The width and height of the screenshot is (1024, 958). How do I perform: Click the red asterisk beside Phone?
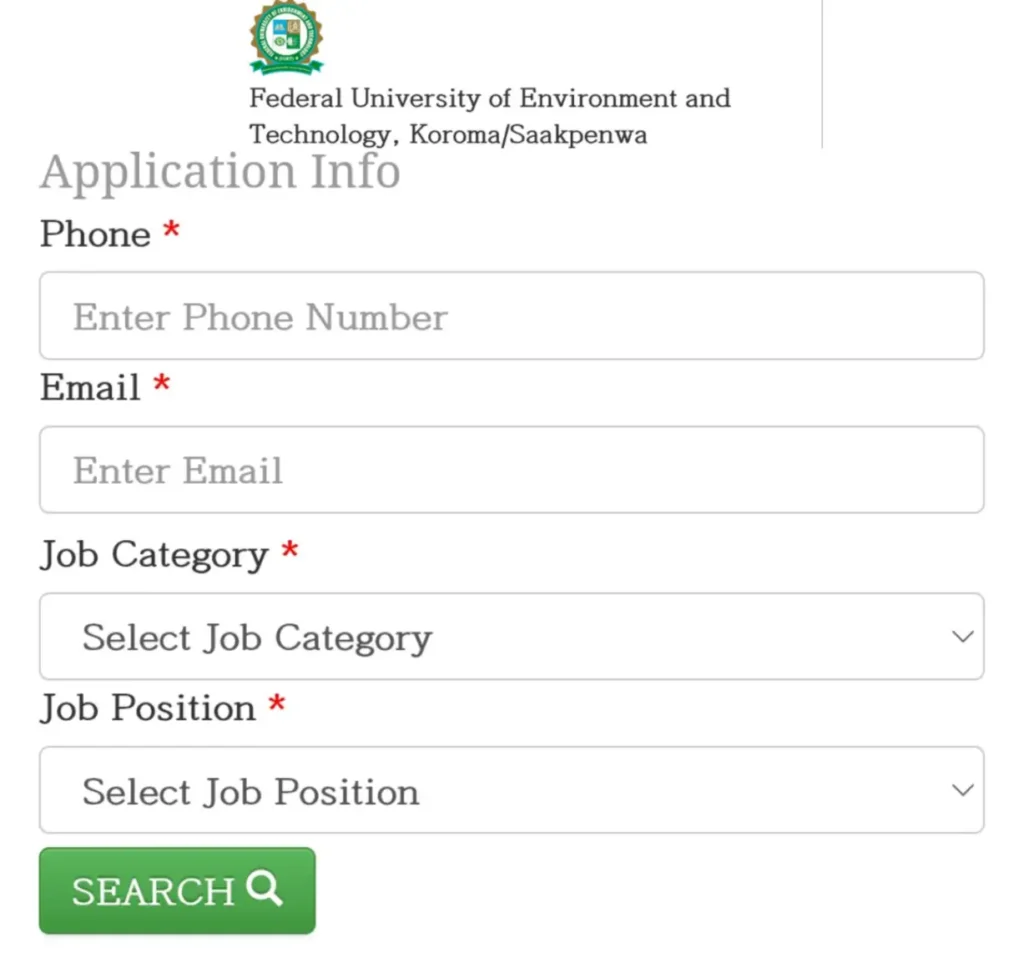[x=171, y=231]
